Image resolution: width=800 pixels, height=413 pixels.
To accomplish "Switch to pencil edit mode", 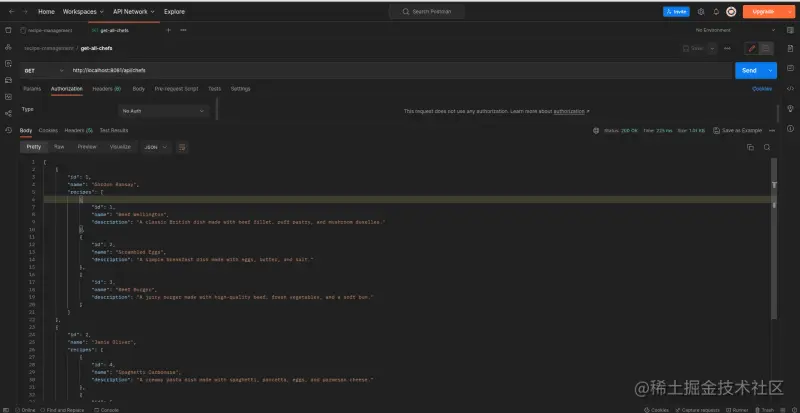I will (752, 48).
